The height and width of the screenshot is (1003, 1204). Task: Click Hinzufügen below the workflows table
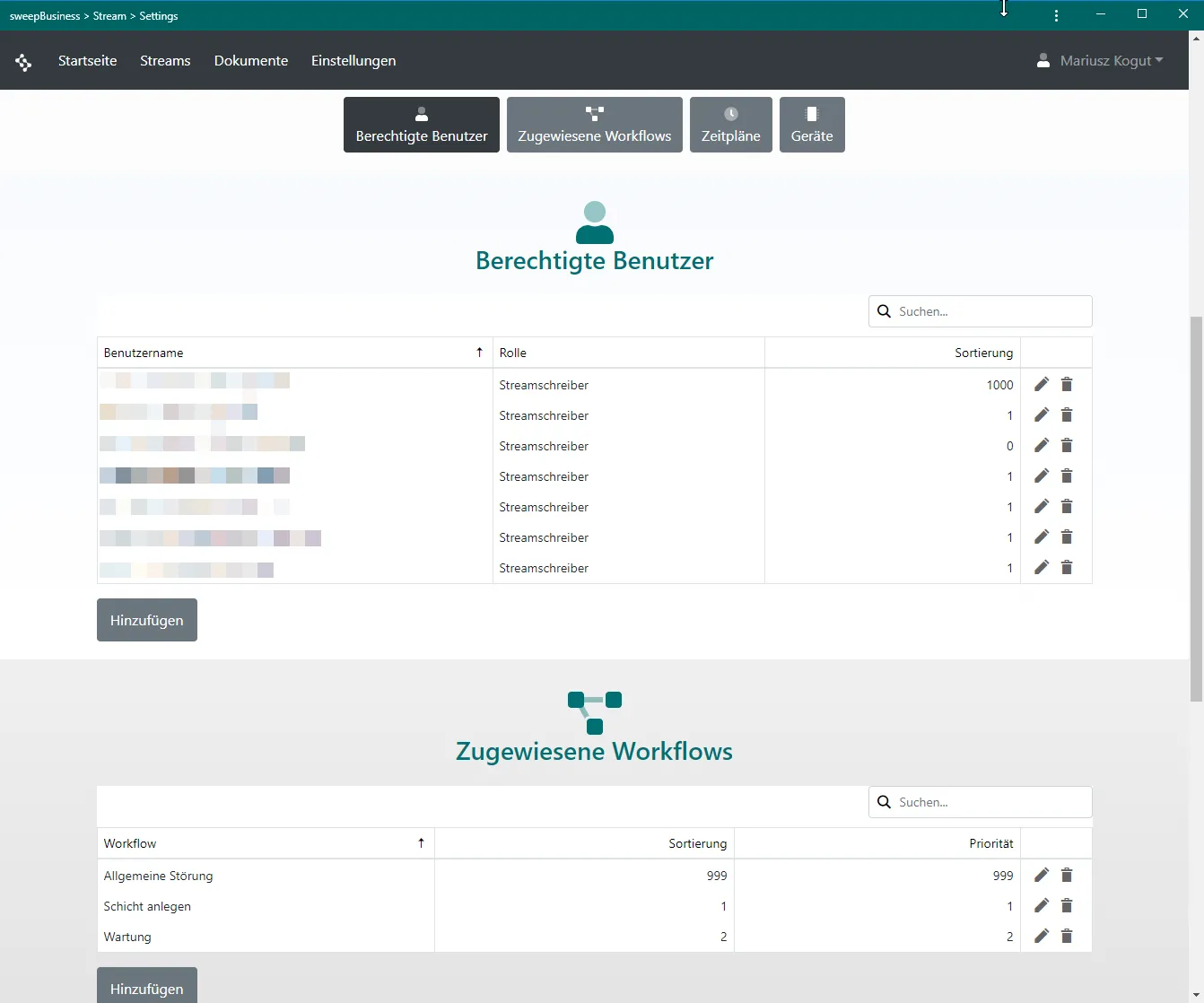[x=146, y=987]
